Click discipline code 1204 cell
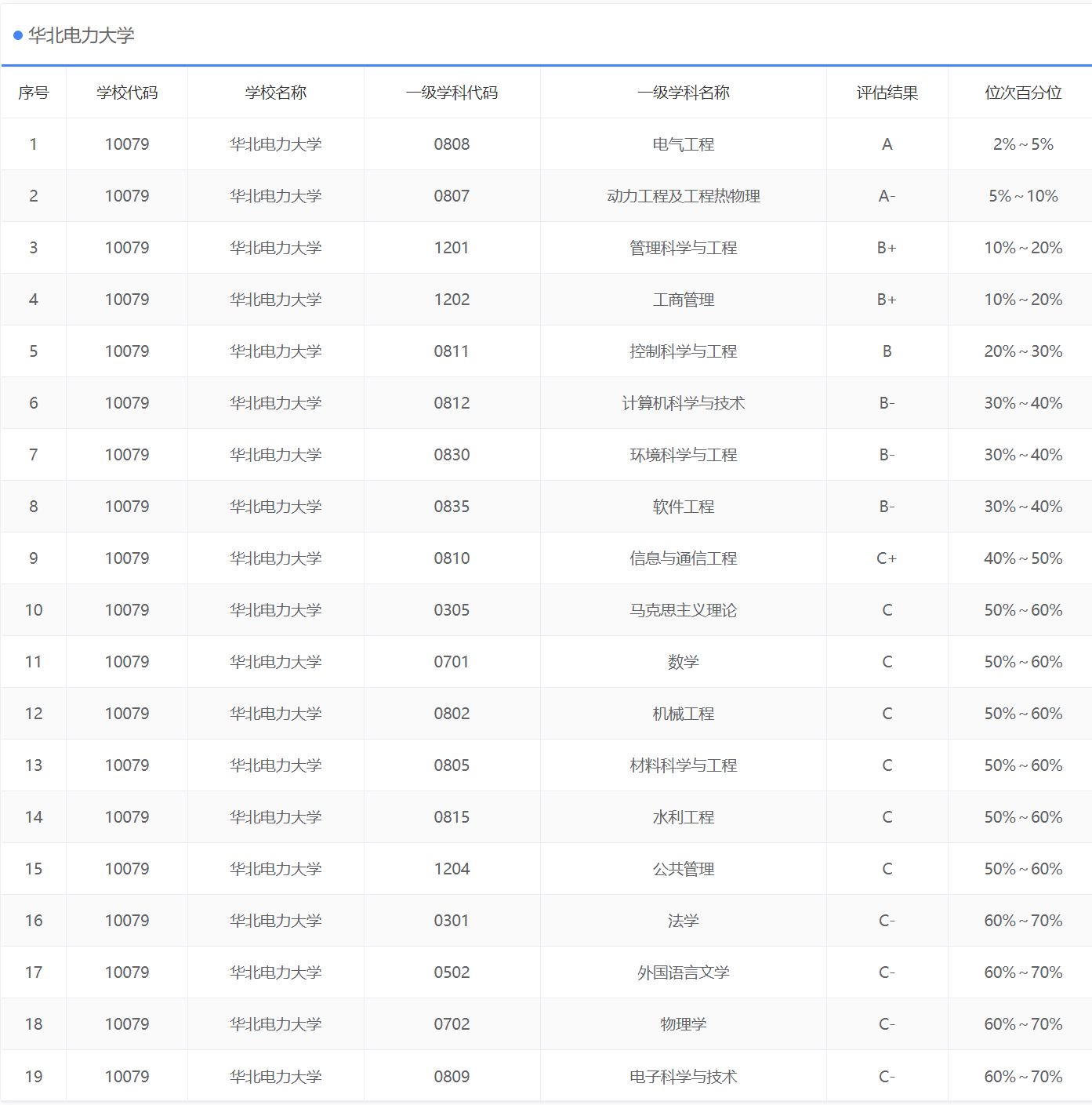Screen dimensions: 1092x1105 [x=452, y=869]
